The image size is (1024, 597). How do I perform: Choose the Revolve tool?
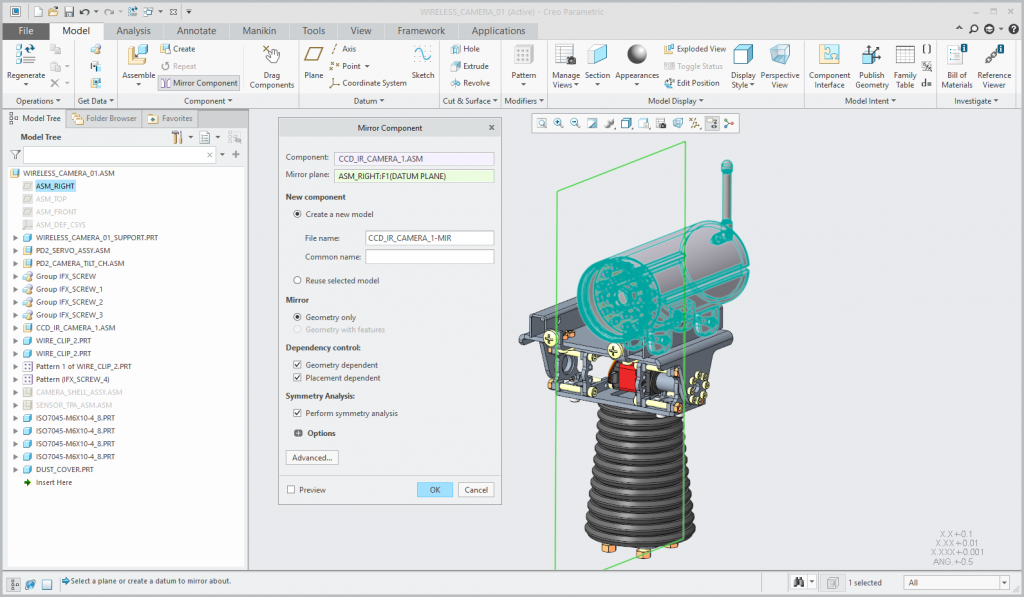click(470, 83)
